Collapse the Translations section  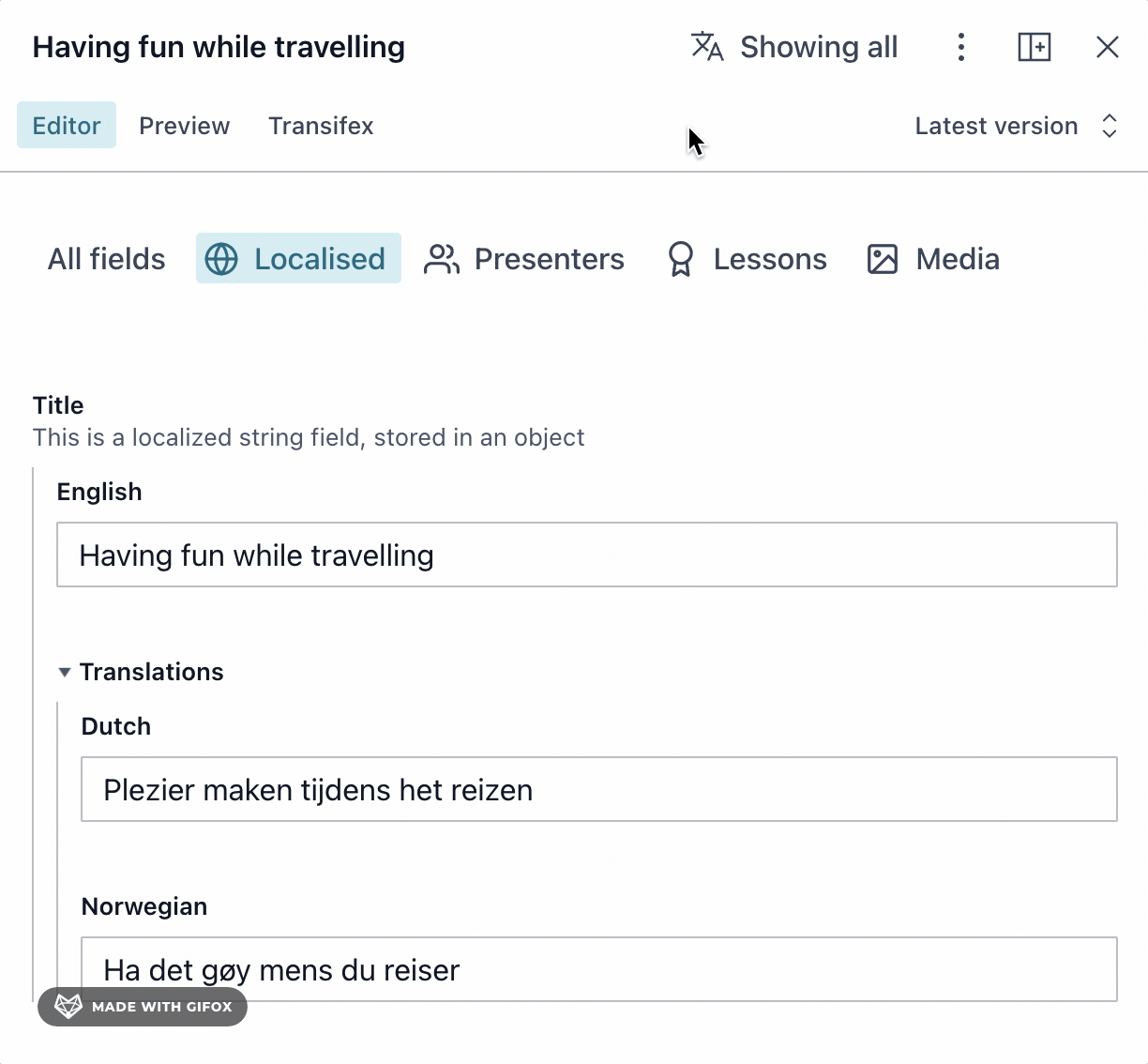[64, 672]
